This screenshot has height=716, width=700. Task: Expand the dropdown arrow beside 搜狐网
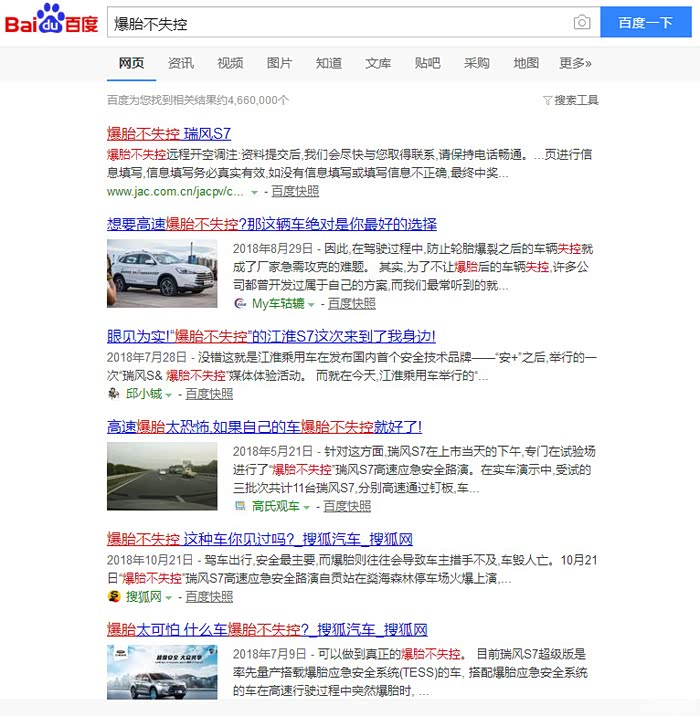(169, 598)
